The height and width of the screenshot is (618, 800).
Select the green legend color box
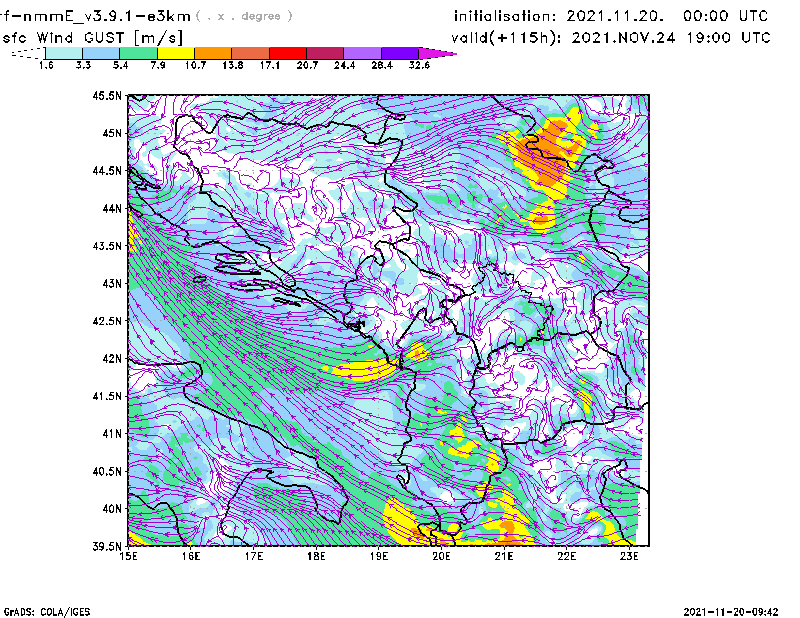[x=139, y=53]
